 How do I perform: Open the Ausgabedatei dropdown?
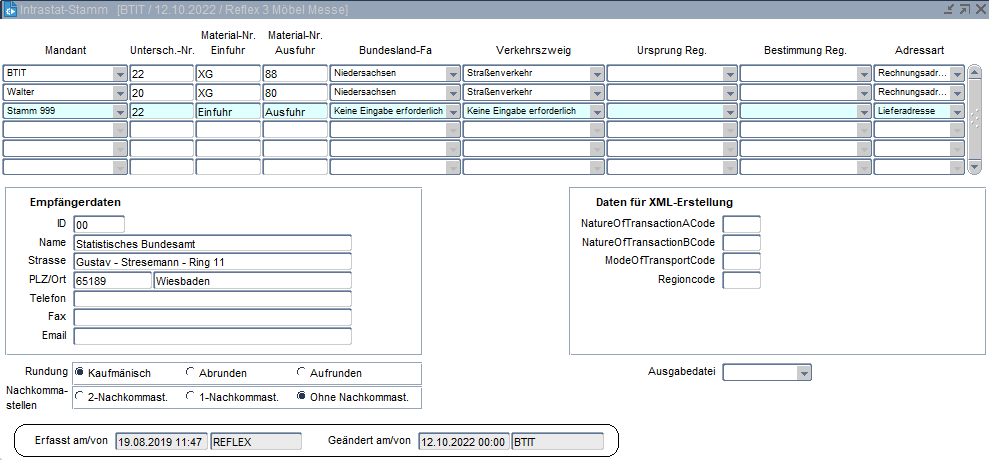803,373
